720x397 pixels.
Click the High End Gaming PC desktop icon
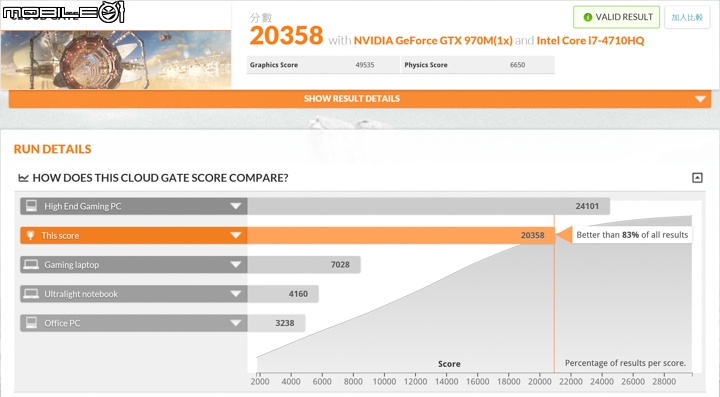click(x=31, y=206)
